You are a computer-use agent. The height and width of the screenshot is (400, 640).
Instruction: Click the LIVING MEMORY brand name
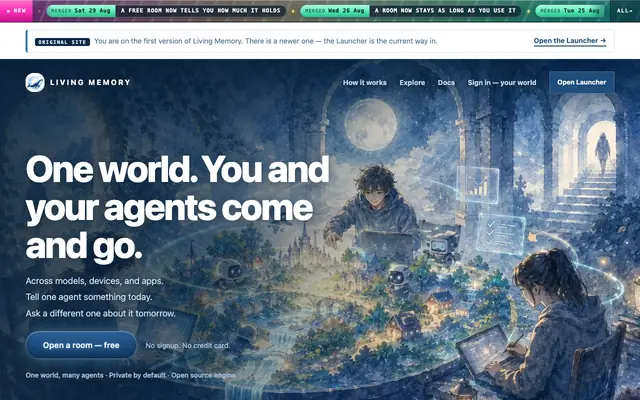(x=90, y=82)
